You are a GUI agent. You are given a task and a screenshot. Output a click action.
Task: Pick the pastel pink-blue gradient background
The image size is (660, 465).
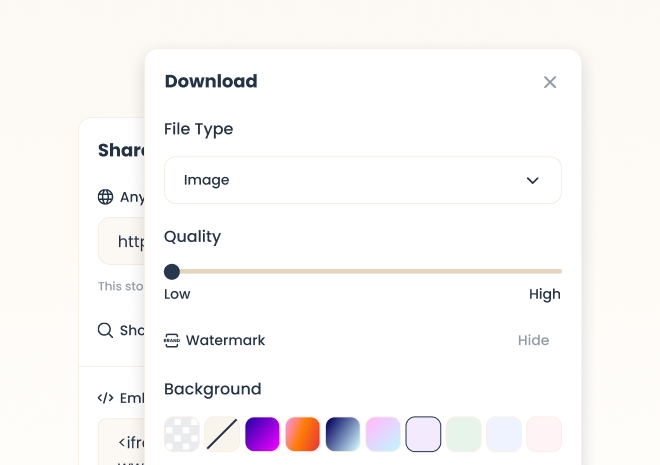coord(383,434)
